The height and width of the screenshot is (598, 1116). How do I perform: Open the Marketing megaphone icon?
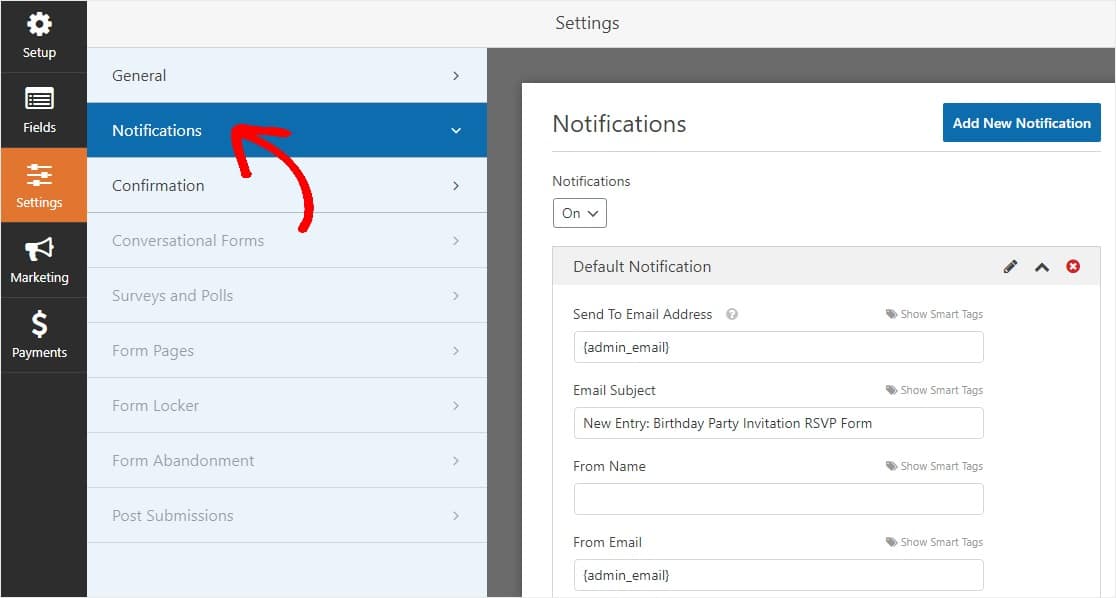pyautogui.click(x=39, y=249)
